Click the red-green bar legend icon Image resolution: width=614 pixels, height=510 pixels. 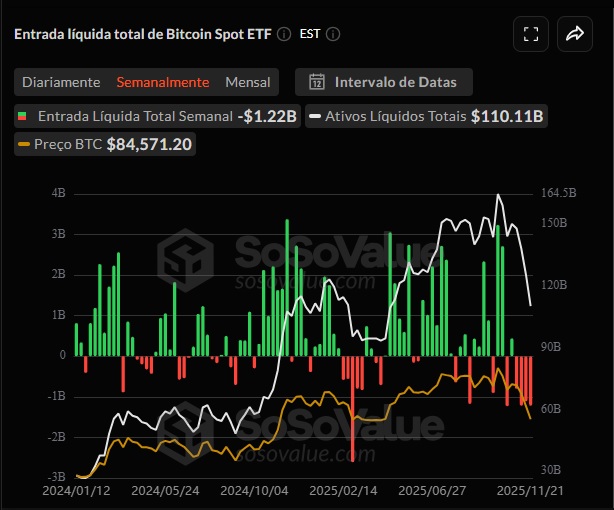[x=23, y=116]
